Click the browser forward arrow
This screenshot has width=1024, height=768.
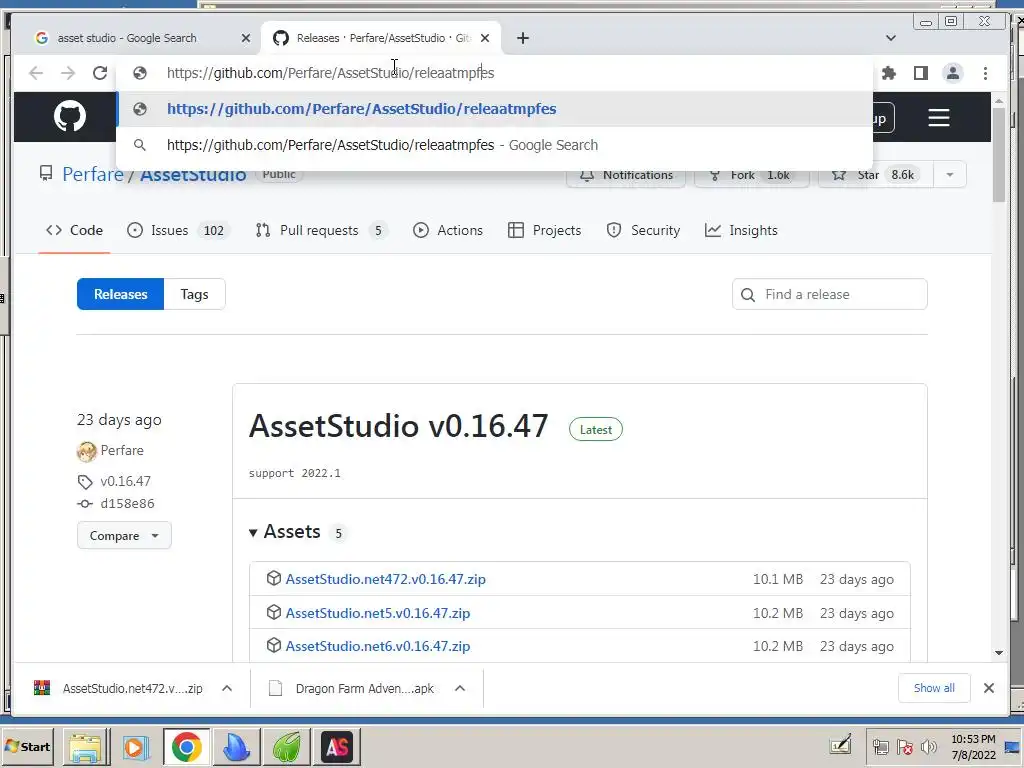[68, 73]
